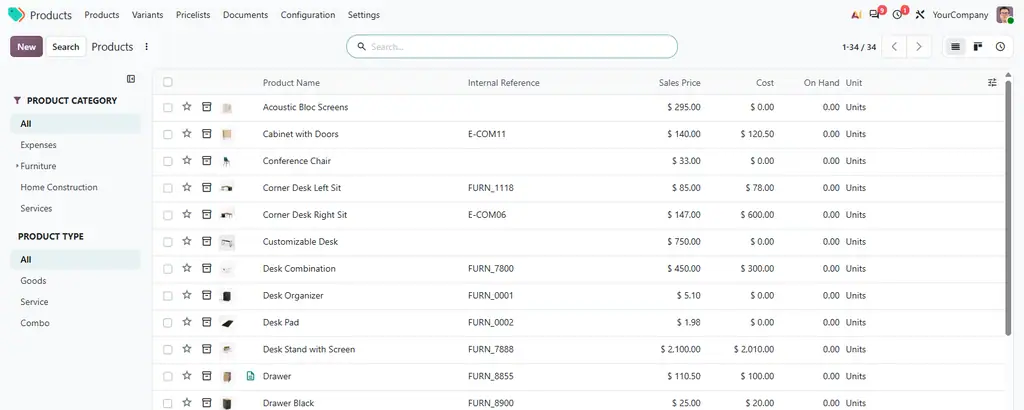Open the user avatar menu
Screen dimensions: 1024x410
1004,14
